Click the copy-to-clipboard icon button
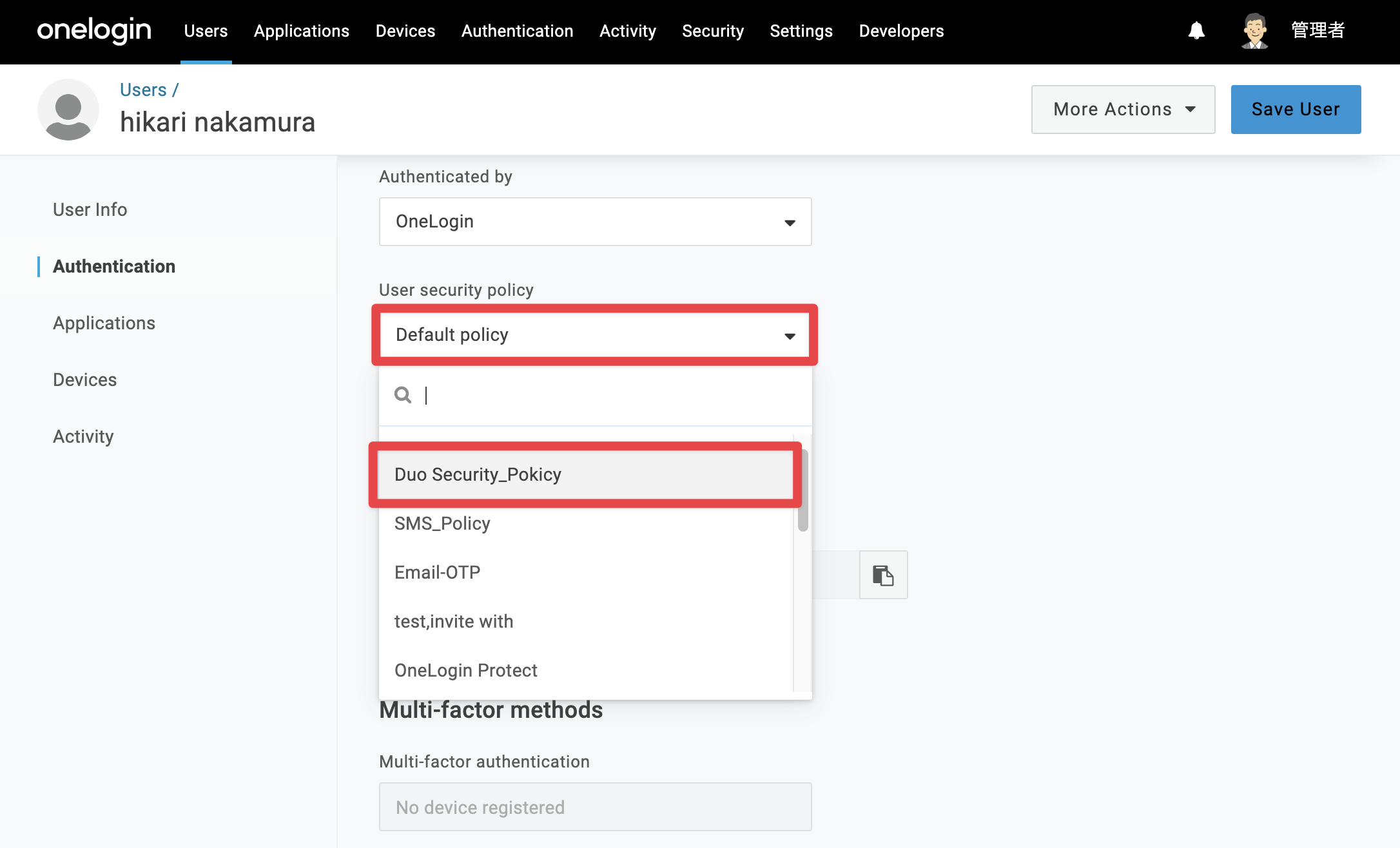This screenshot has height=848, width=1400. [x=883, y=575]
